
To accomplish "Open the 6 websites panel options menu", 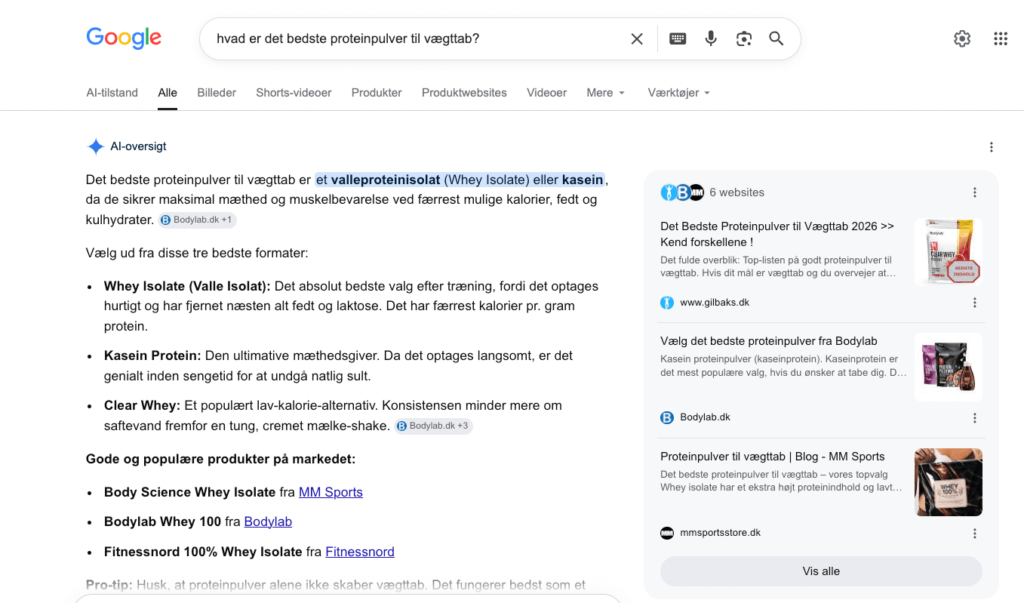I will (974, 193).
